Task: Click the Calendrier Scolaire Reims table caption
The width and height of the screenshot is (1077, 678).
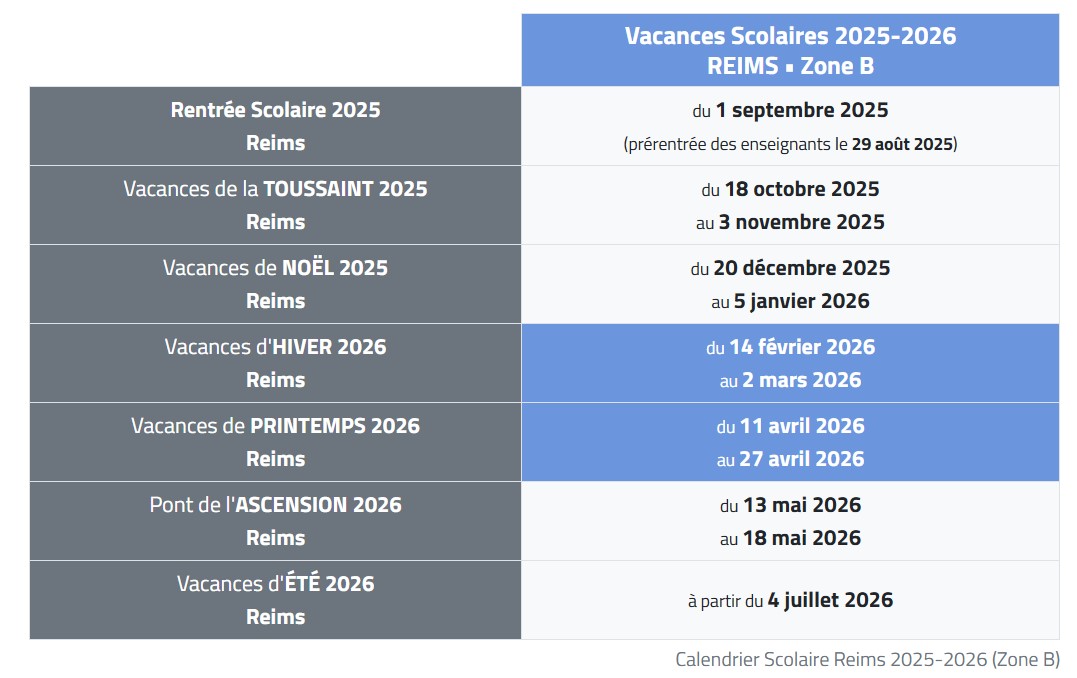Action: [x=867, y=660]
